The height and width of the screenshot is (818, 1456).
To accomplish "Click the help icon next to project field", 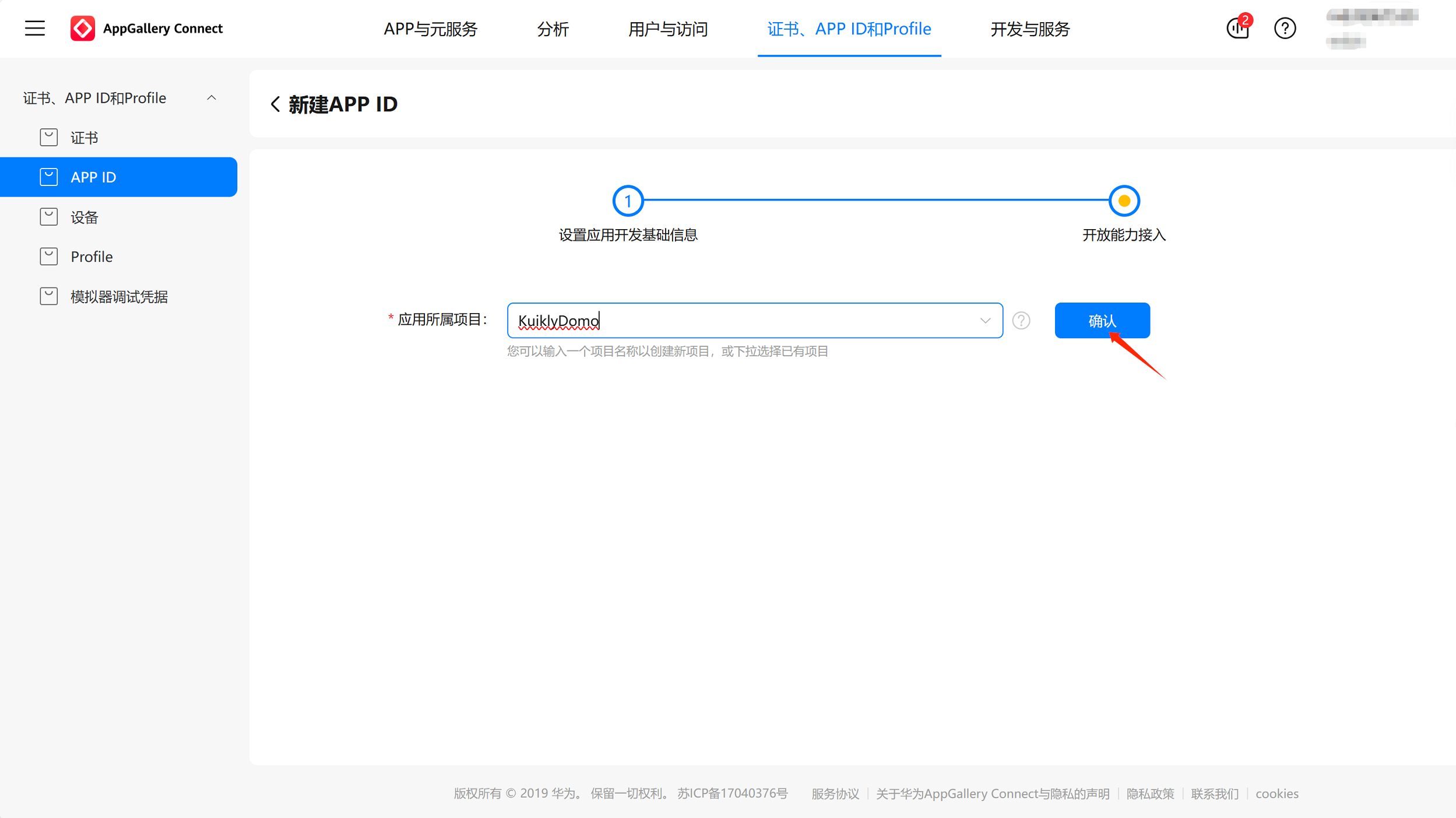I will coord(1021,321).
